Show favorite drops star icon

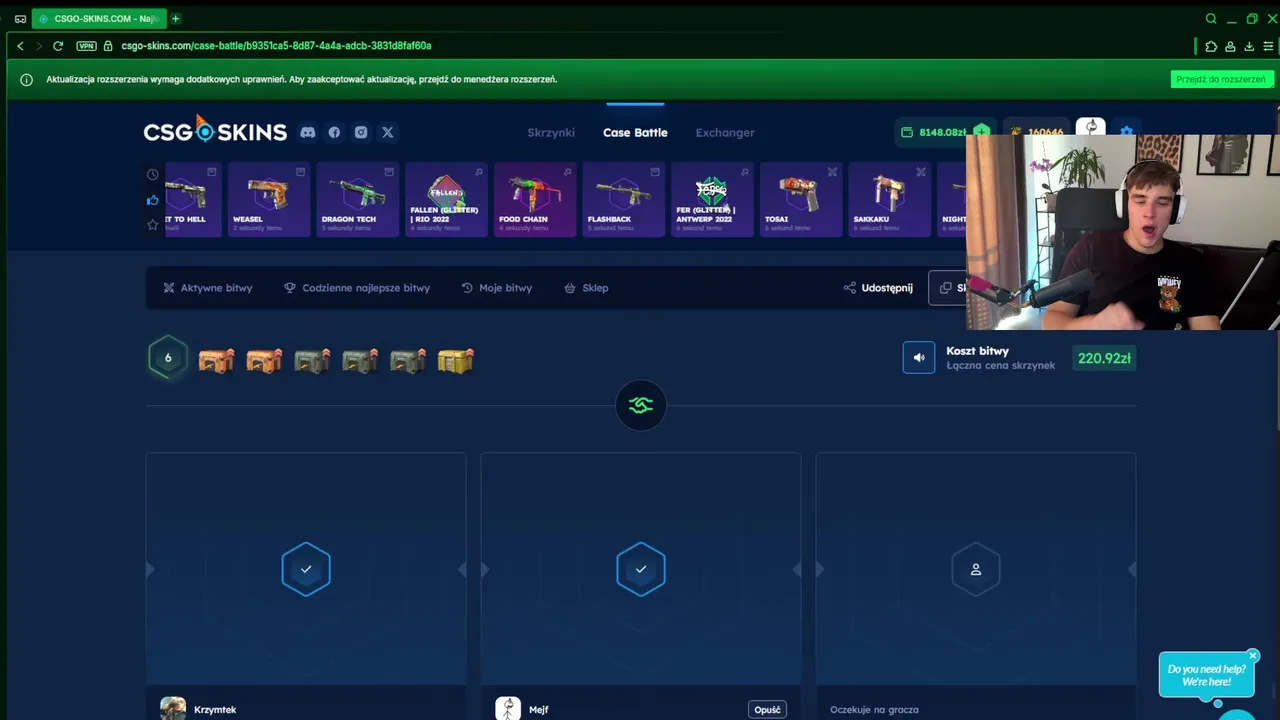(x=153, y=225)
